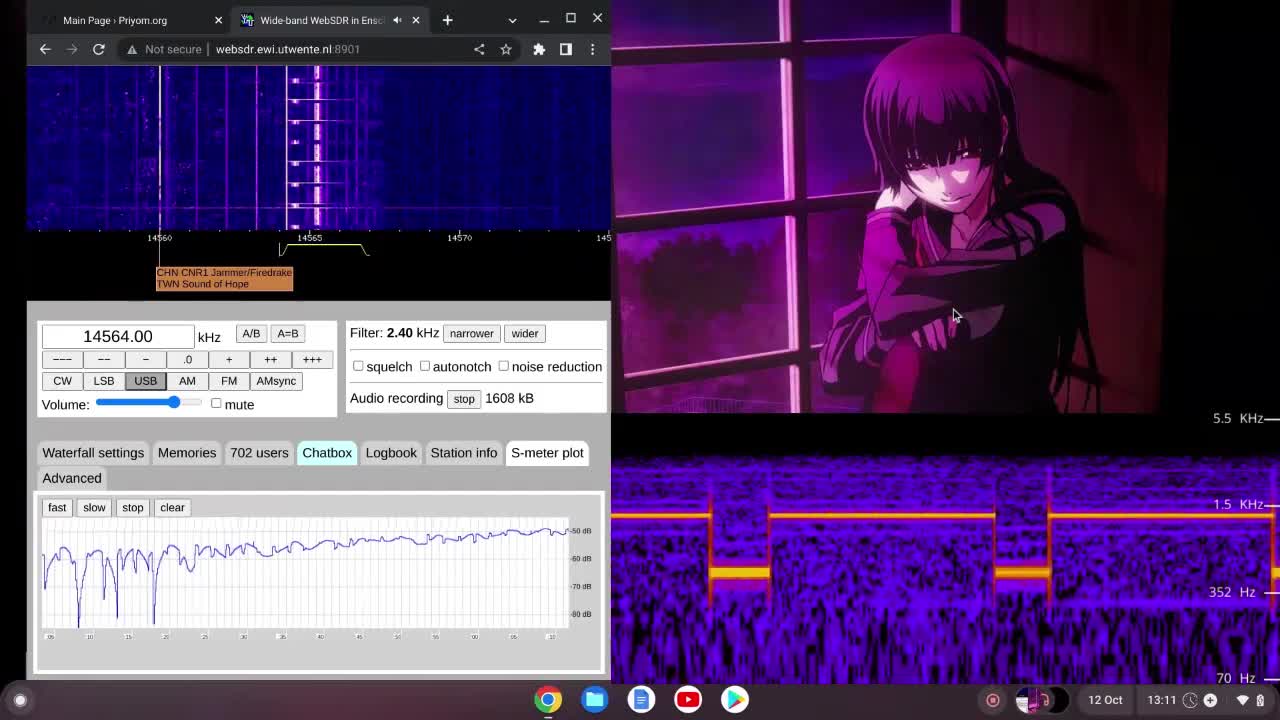The width and height of the screenshot is (1280, 720).
Task: Stop screen recording from the shelf
Action: tap(993, 700)
